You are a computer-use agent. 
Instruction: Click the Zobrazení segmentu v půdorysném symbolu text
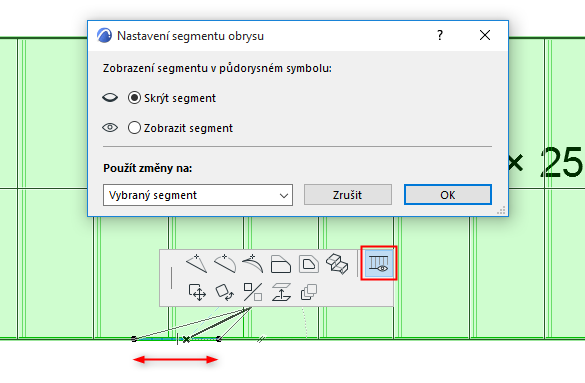[217, 69]
